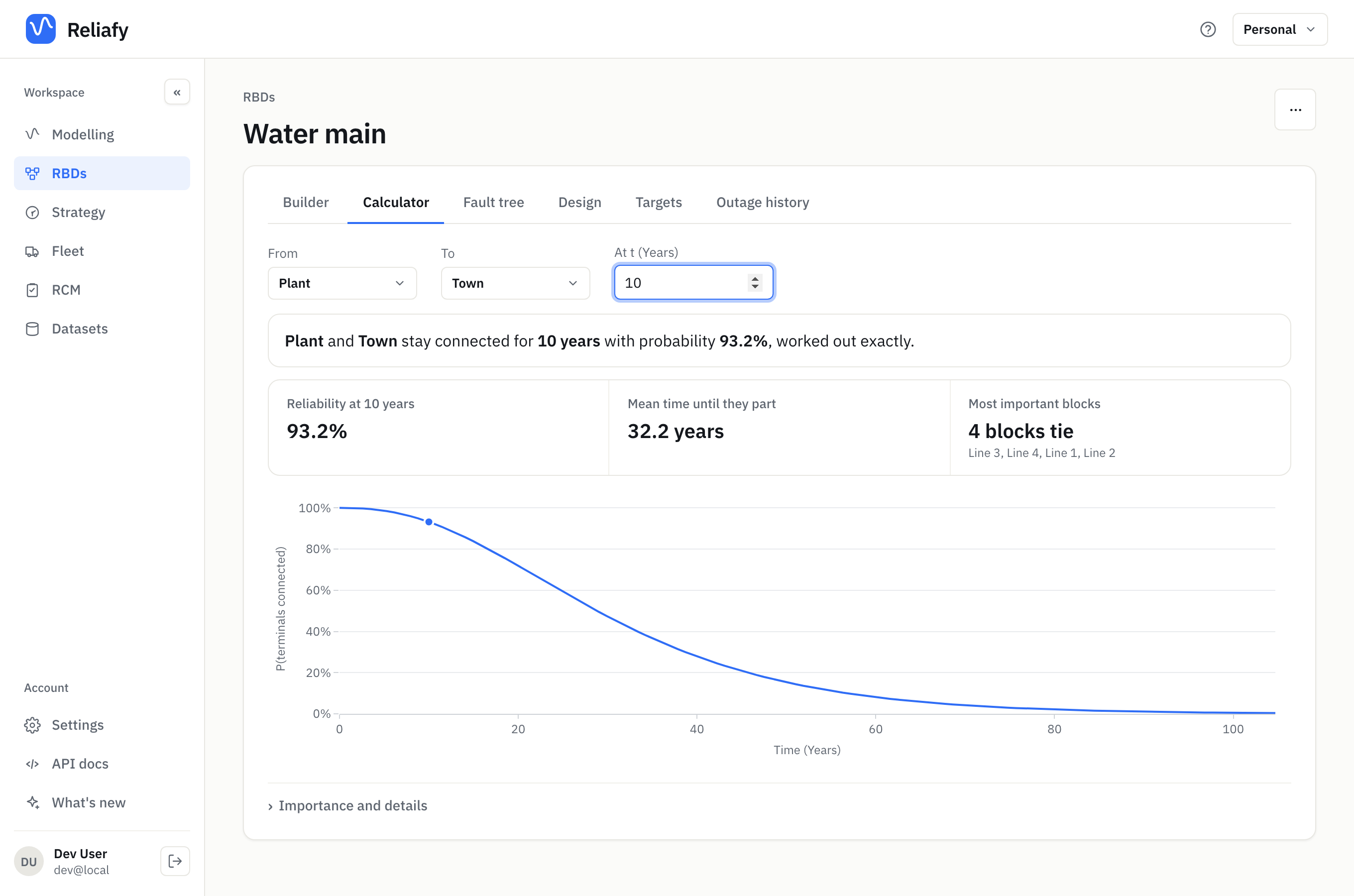Click the Reliability at 10 years card
1354x896 pixels.
438,428
